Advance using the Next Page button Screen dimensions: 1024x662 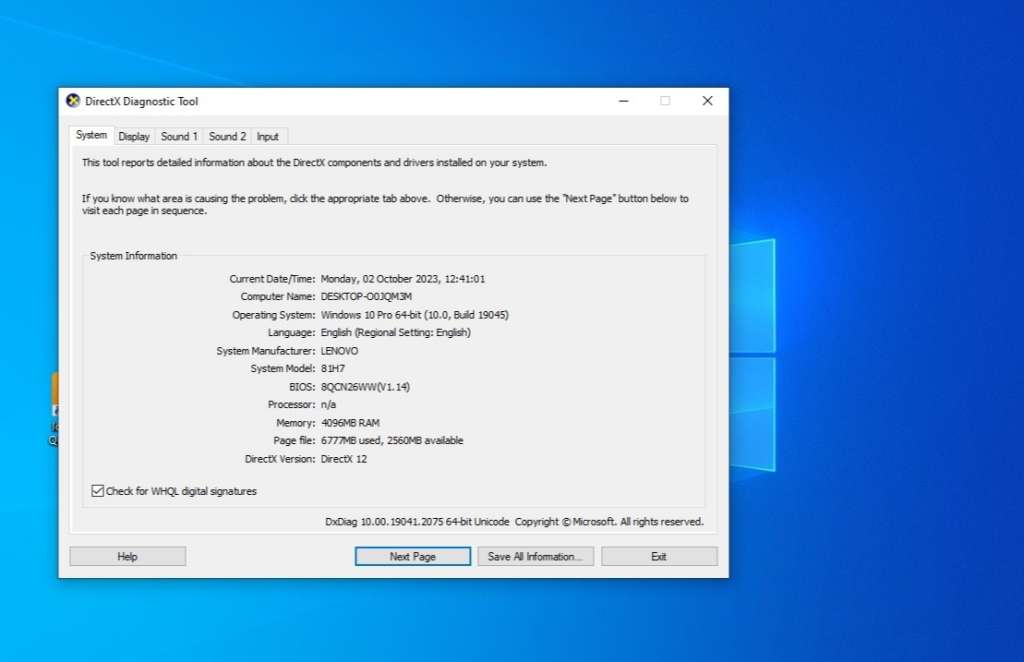(412, 555)
